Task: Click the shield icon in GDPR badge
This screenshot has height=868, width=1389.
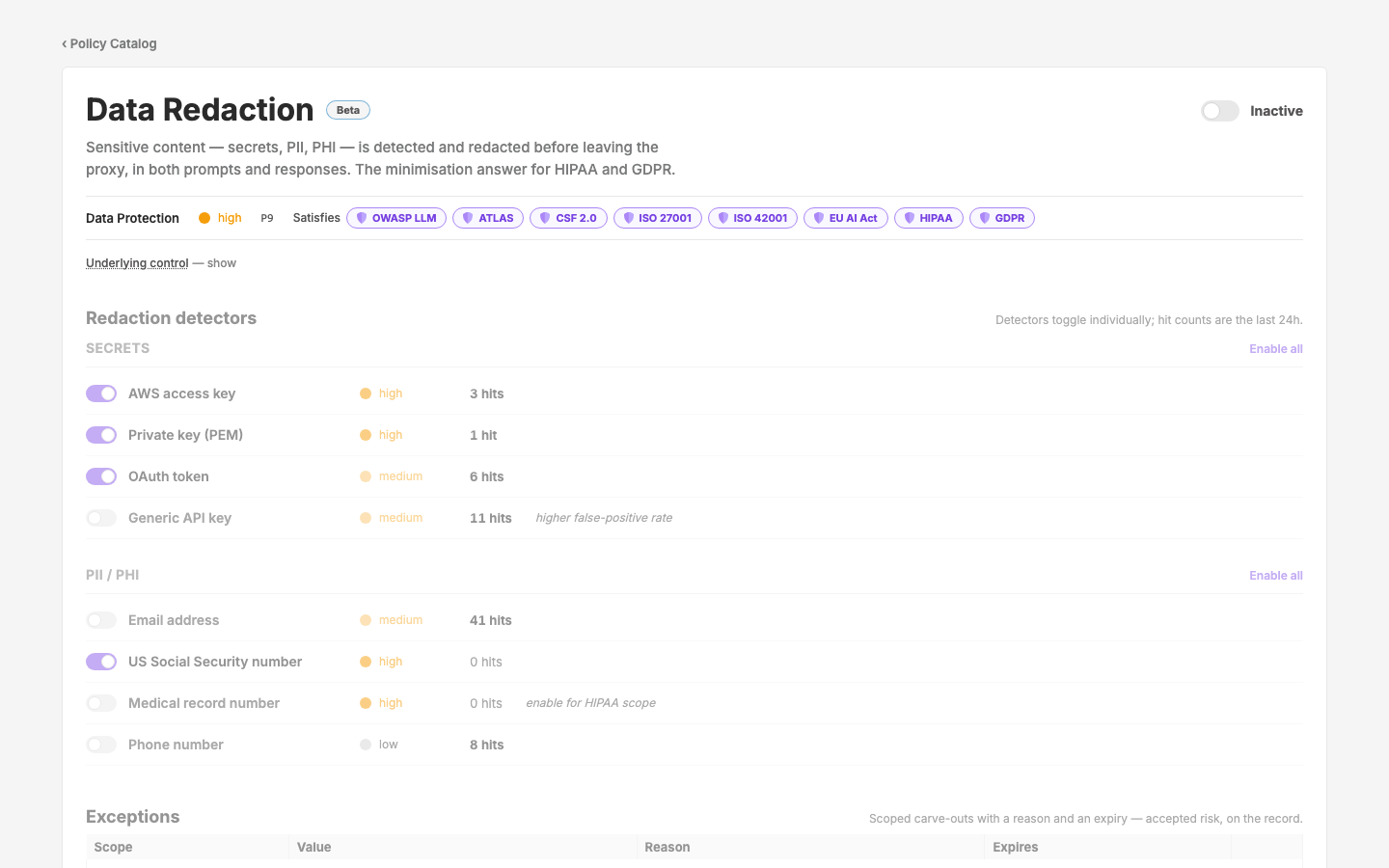Action: pyautogui.click(x=985, y=218)
